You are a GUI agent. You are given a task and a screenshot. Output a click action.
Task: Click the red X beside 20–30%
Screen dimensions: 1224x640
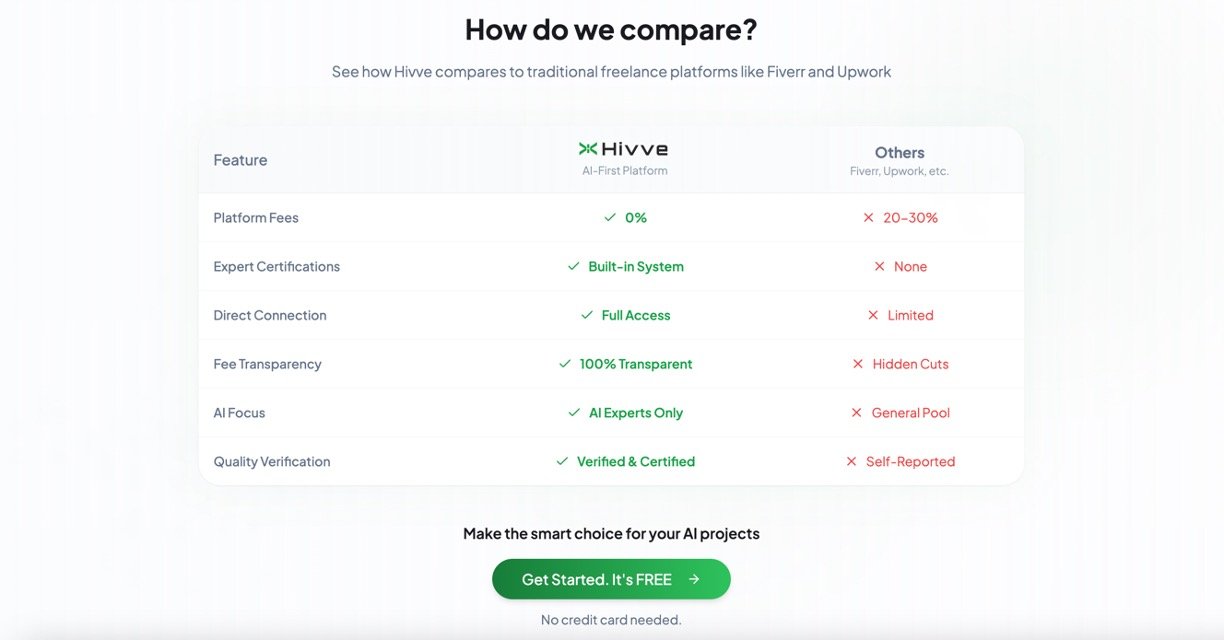pos(868,218)
